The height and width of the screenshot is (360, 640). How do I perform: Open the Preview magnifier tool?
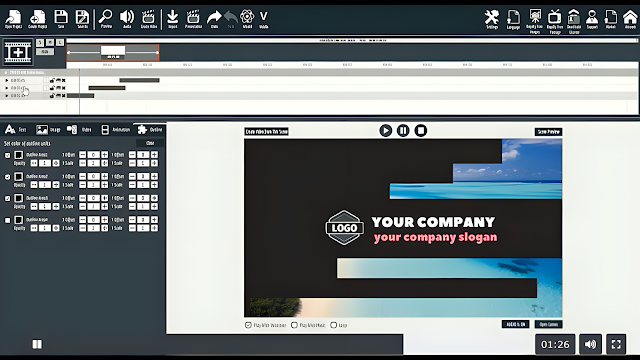tap(106, 19)
